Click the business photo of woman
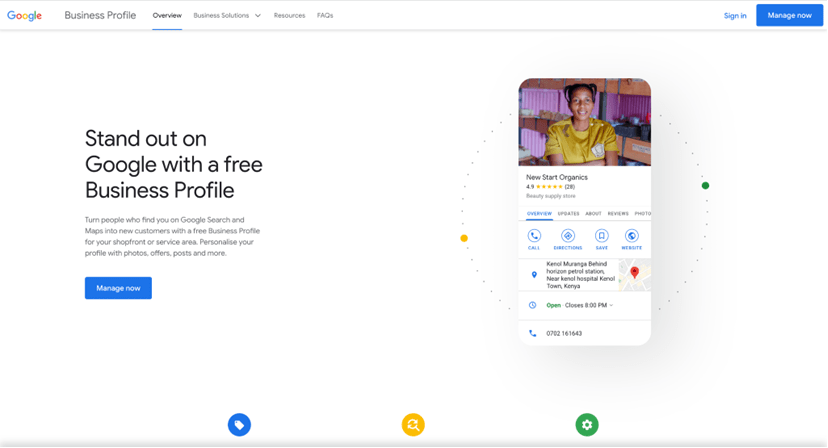 pos(585,122)
